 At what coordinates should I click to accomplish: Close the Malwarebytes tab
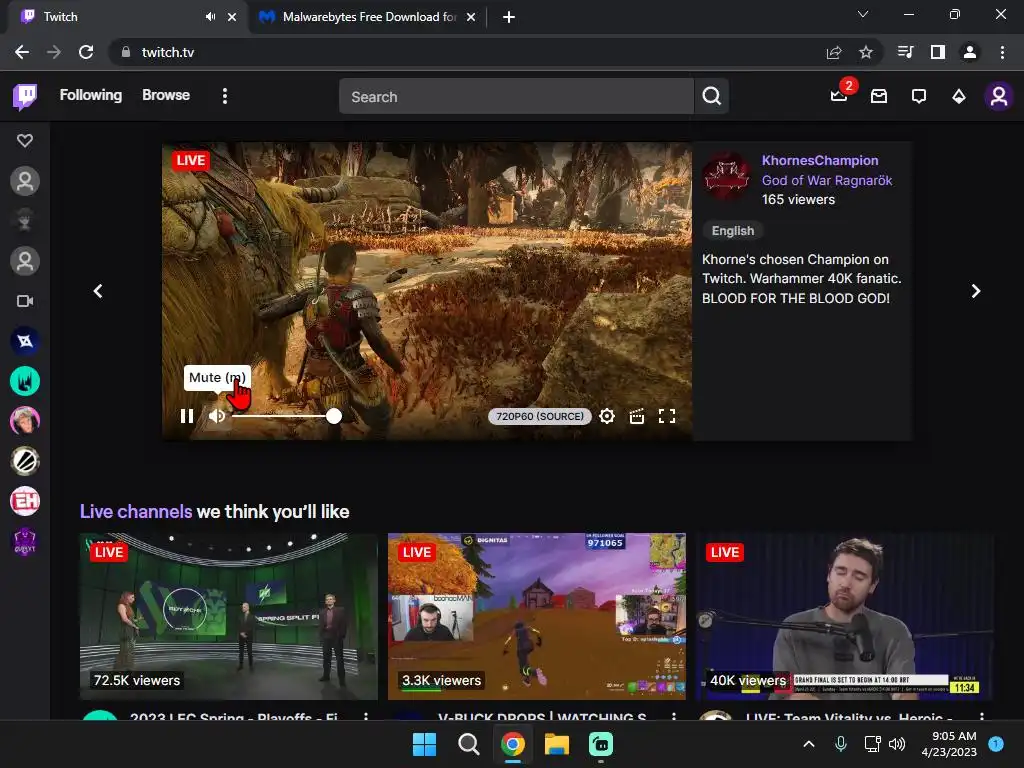coord(471,17)
